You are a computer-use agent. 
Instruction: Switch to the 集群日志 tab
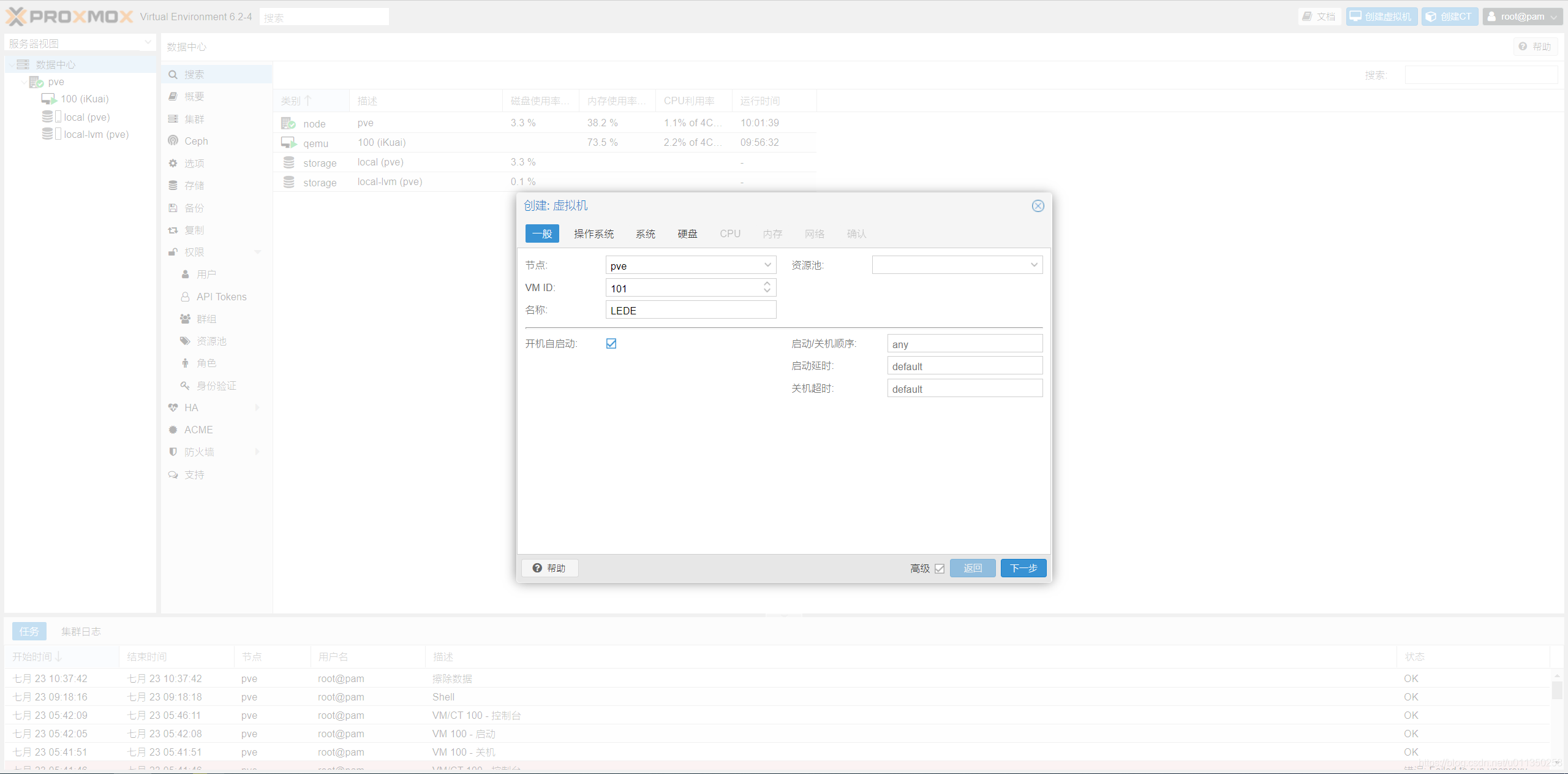coord(81,631)
